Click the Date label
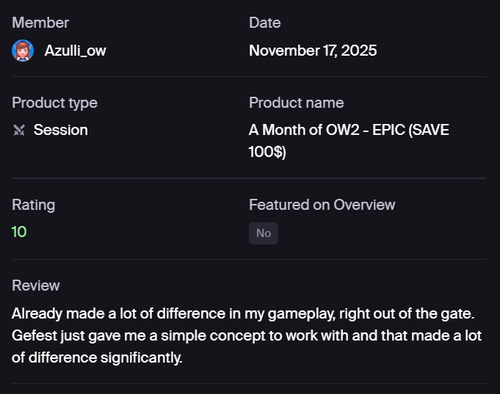The image size is (500, 394). pos(265,23)
